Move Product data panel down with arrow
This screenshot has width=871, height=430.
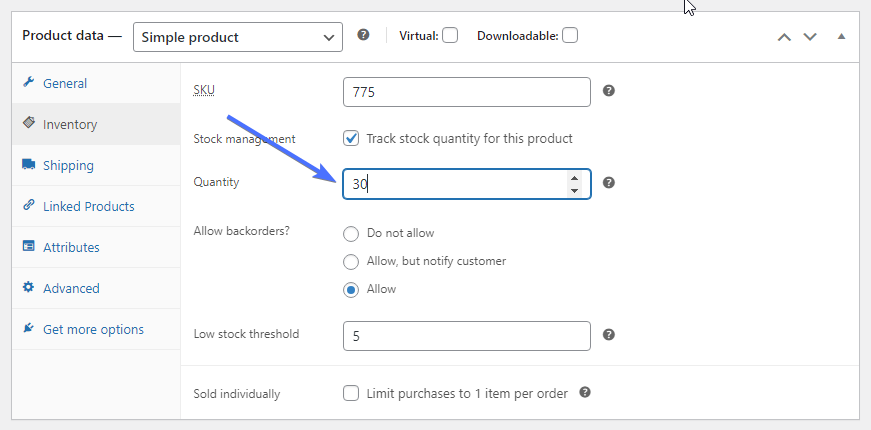(810, 37)
